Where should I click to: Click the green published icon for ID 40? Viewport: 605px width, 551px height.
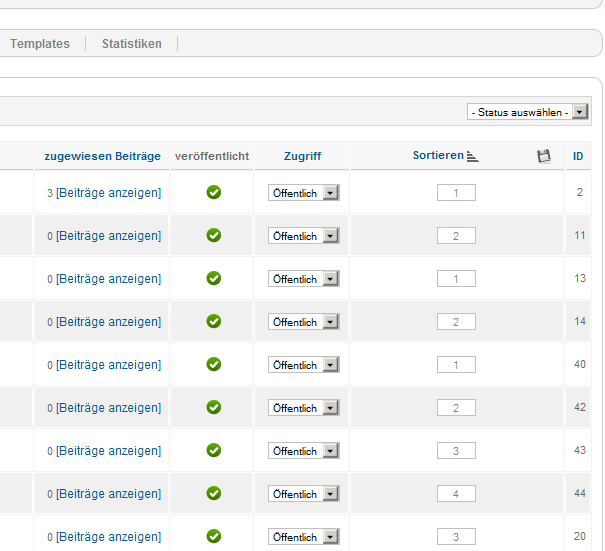[x=213, y=364]
